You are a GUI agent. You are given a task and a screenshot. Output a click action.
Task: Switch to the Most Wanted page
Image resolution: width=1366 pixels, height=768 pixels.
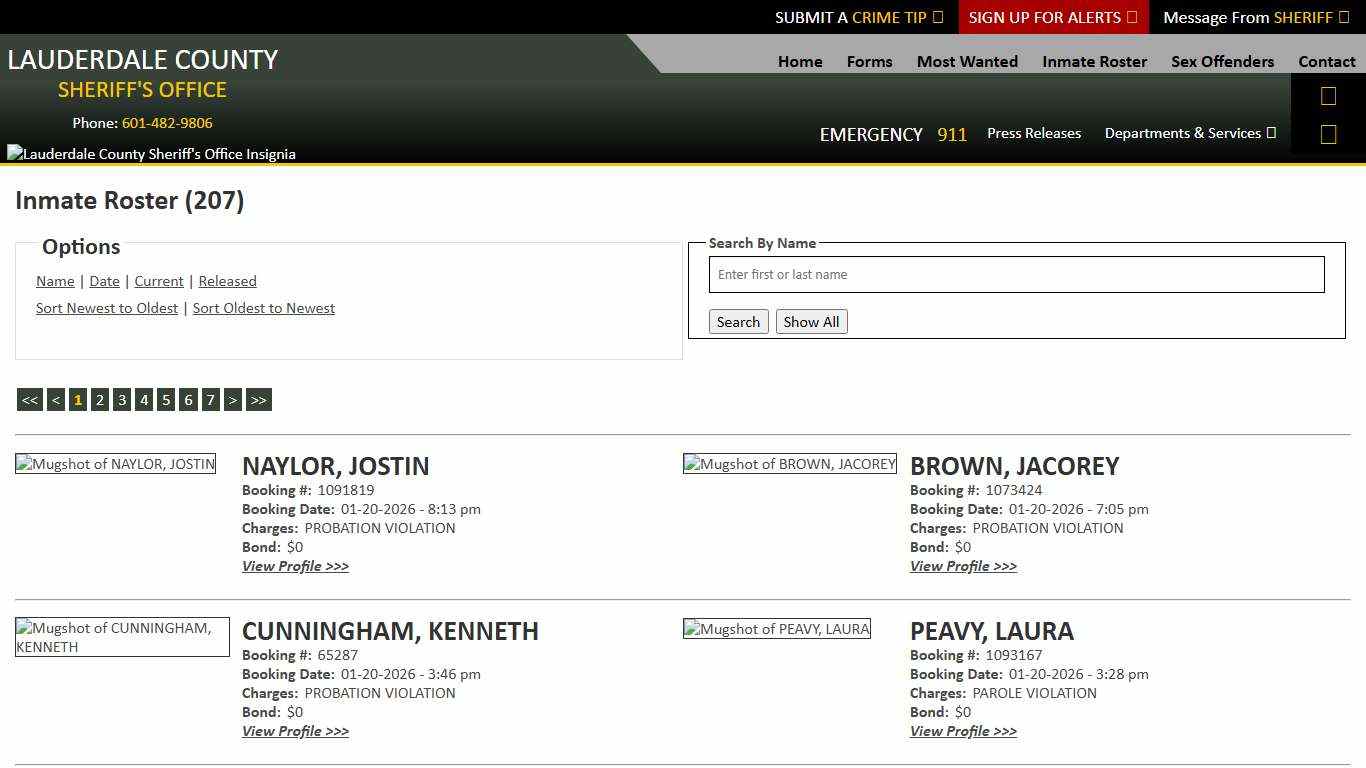click(x=966, y=61)
